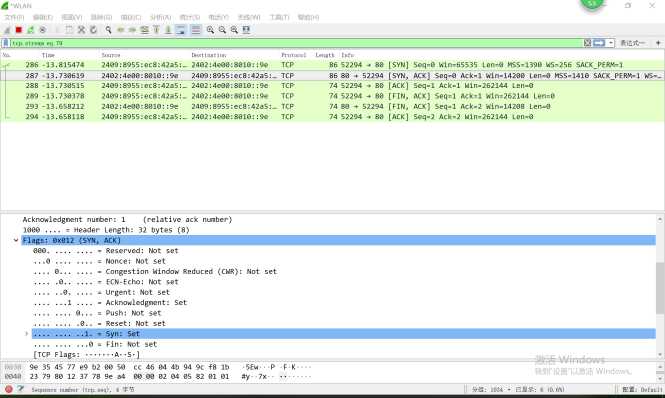Clear the display filter with the X button
The width and height of the screenshot is (665, 398).
(x=587, y=43)
